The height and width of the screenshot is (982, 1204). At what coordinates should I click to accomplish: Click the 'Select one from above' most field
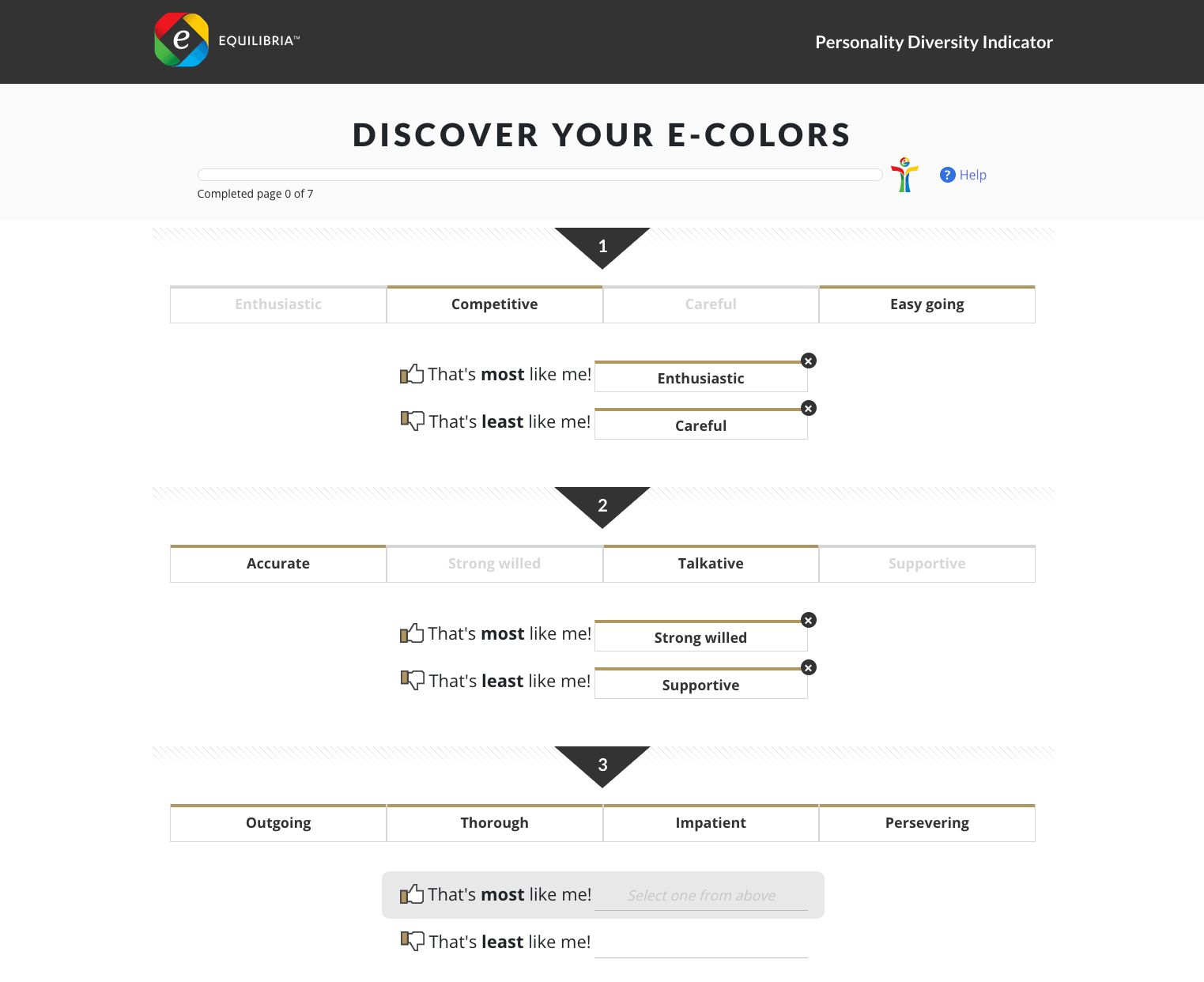(x=701, y=895)
